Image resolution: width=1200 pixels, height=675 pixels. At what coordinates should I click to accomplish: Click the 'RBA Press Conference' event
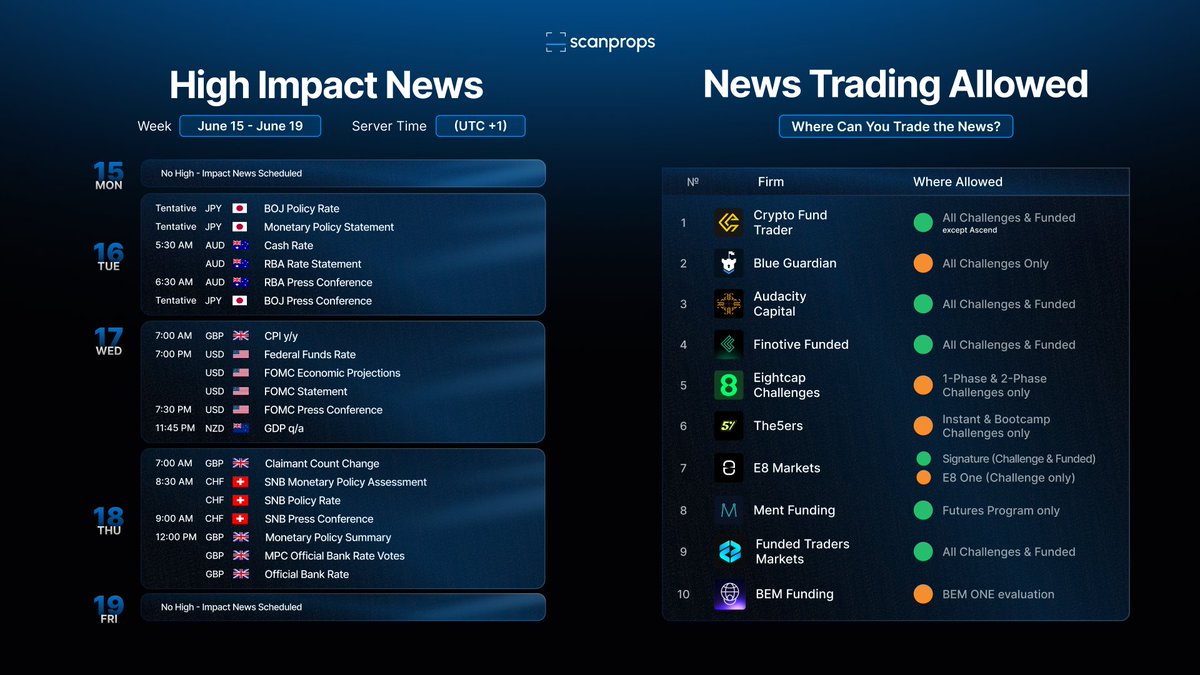coord(318,282)
